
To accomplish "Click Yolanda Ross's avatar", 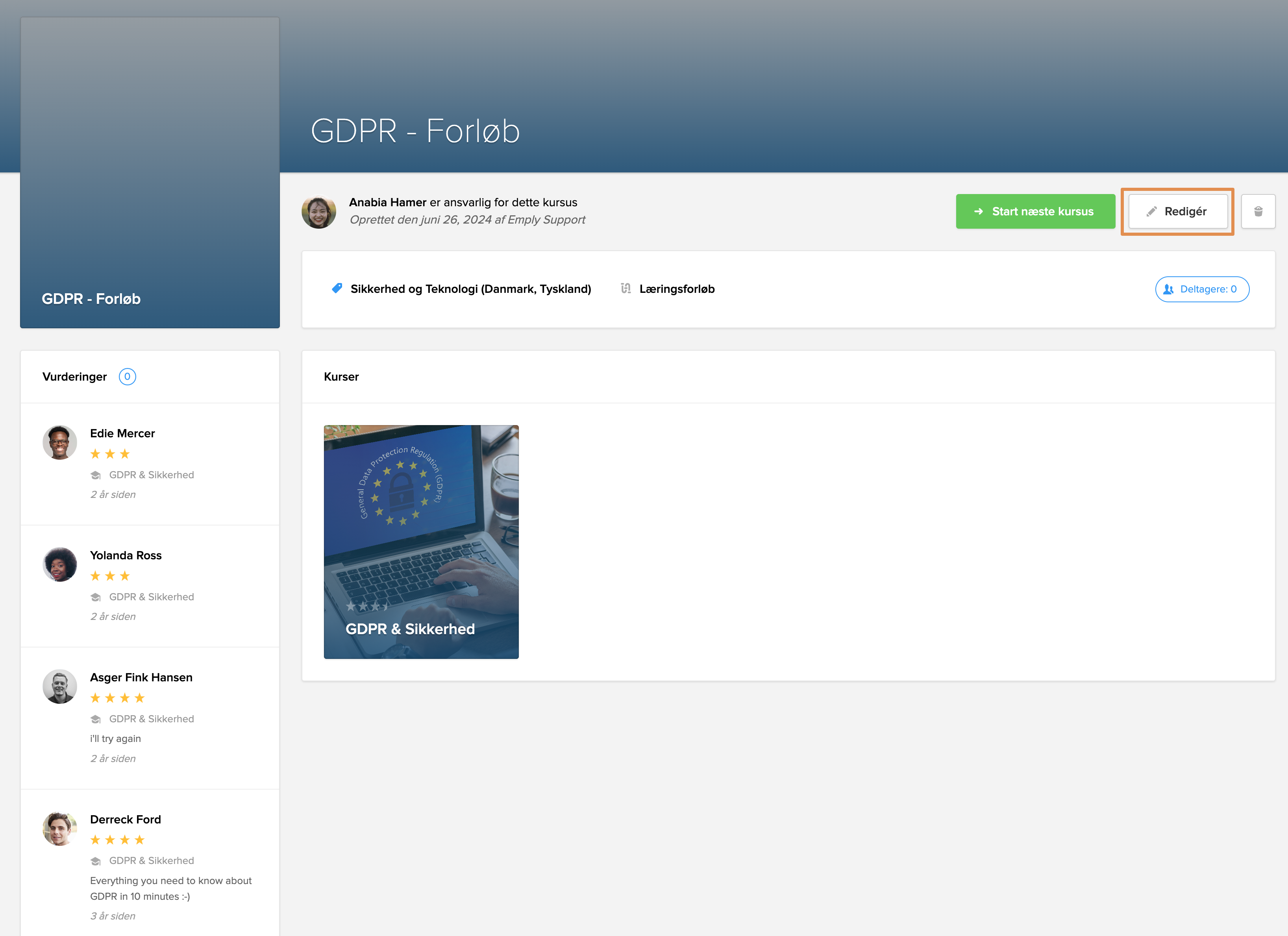I will point(59,564).
